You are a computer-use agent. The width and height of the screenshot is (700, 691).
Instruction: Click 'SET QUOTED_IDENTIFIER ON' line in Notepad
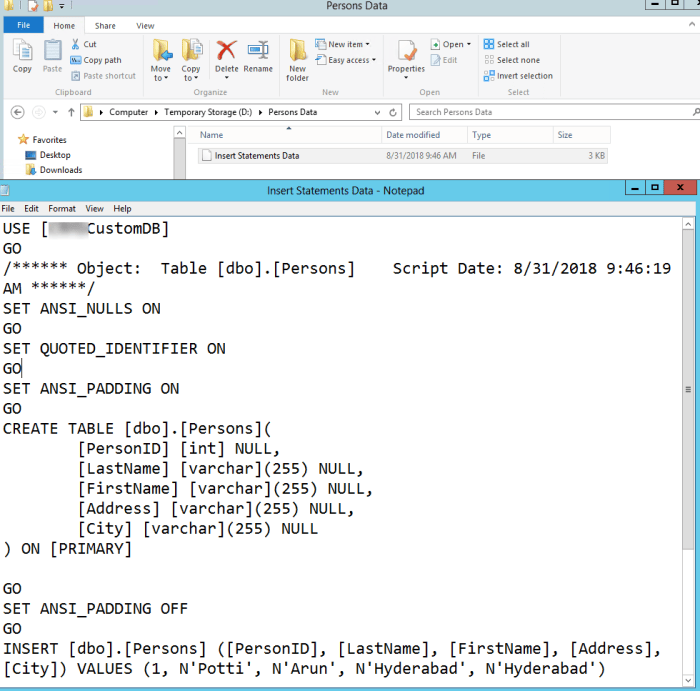[114, 349]
